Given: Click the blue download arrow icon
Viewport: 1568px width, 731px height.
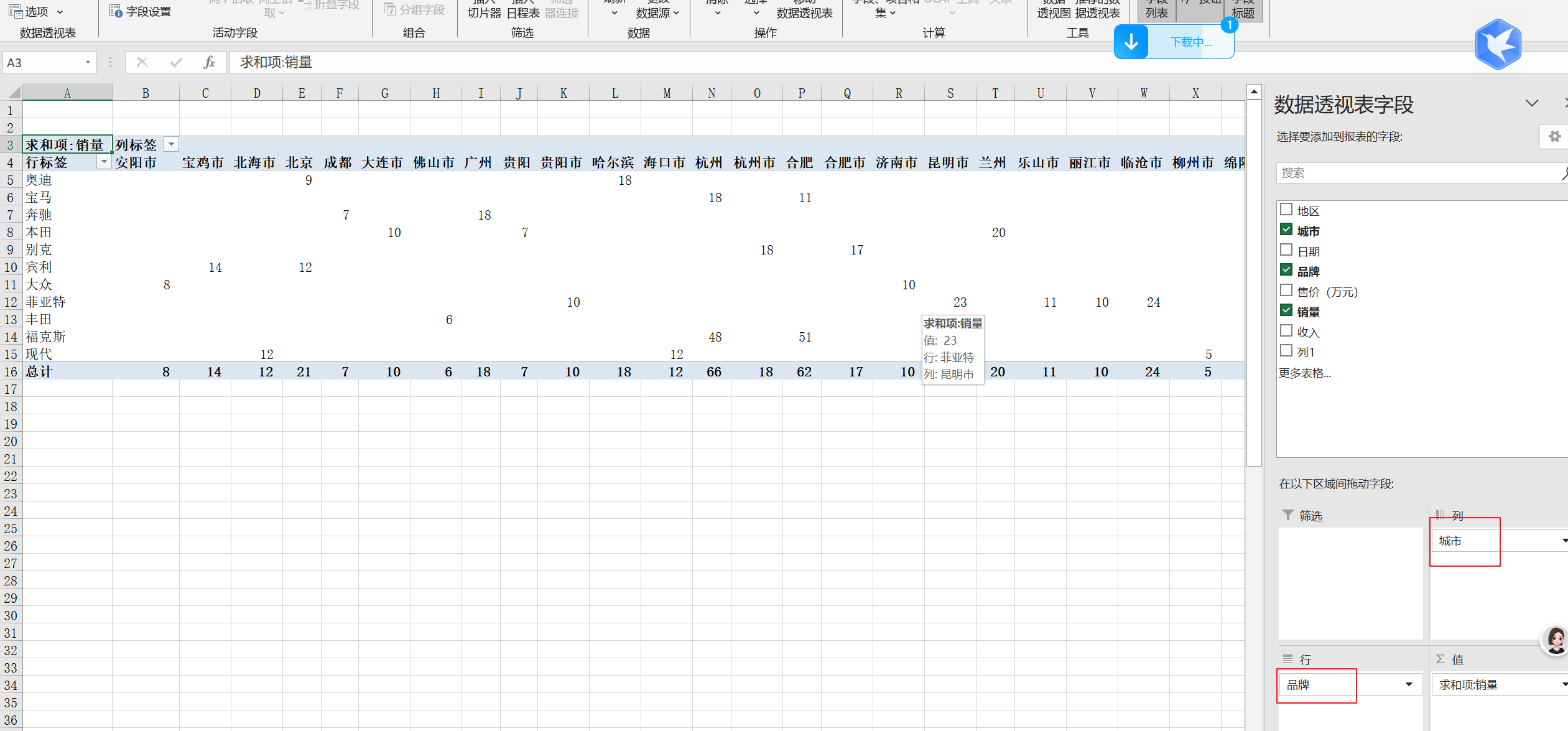Looking at the screenshot, I should pos(1131,42).
